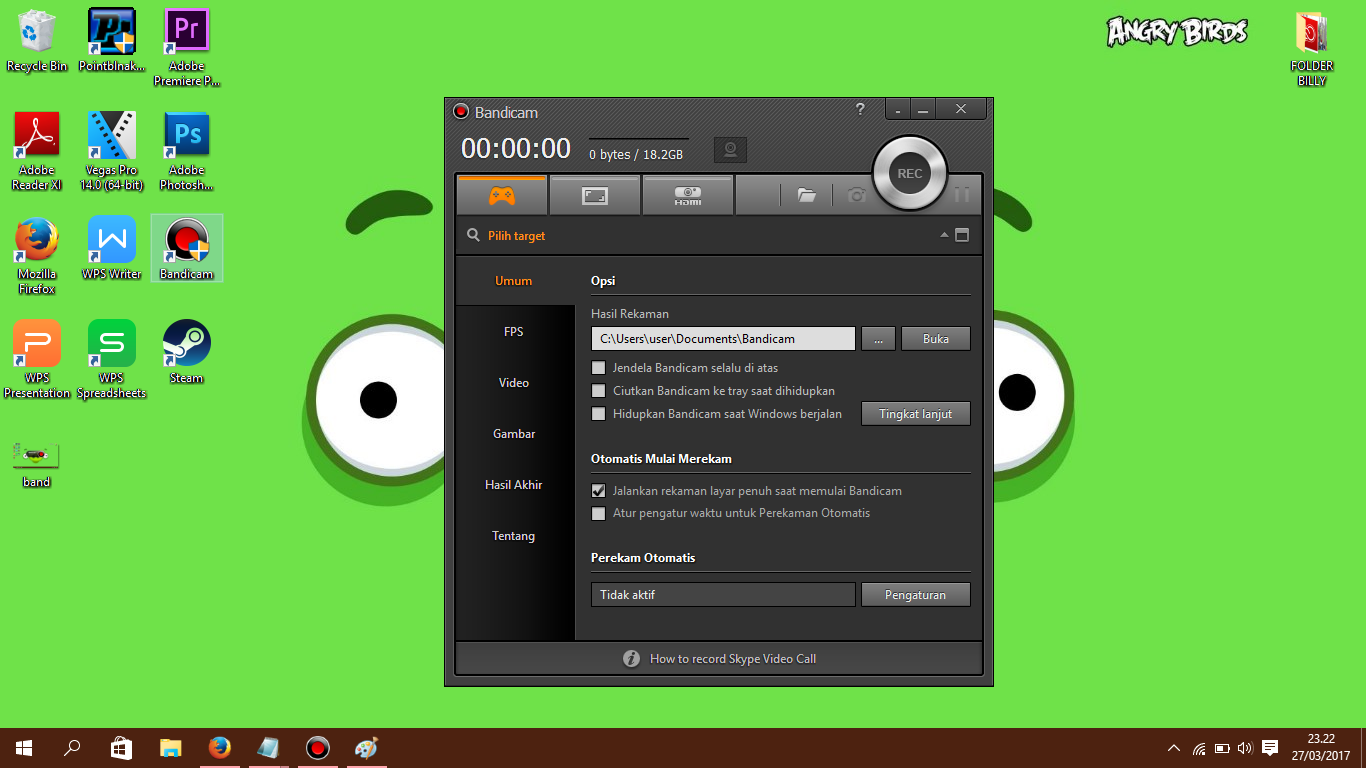The image size is (1366, 768).
Task: Start recording with the REC button
Action: tap(909, 173)
